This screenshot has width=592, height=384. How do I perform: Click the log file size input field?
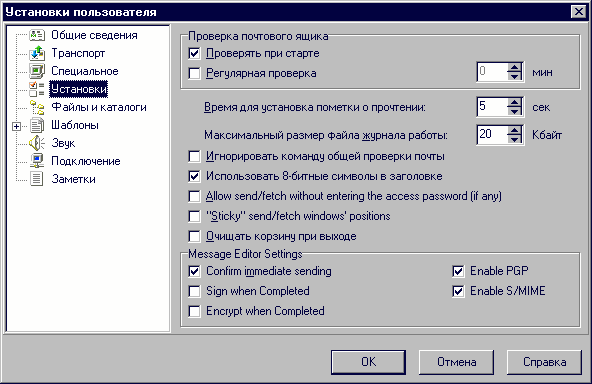tap(492, 134)
